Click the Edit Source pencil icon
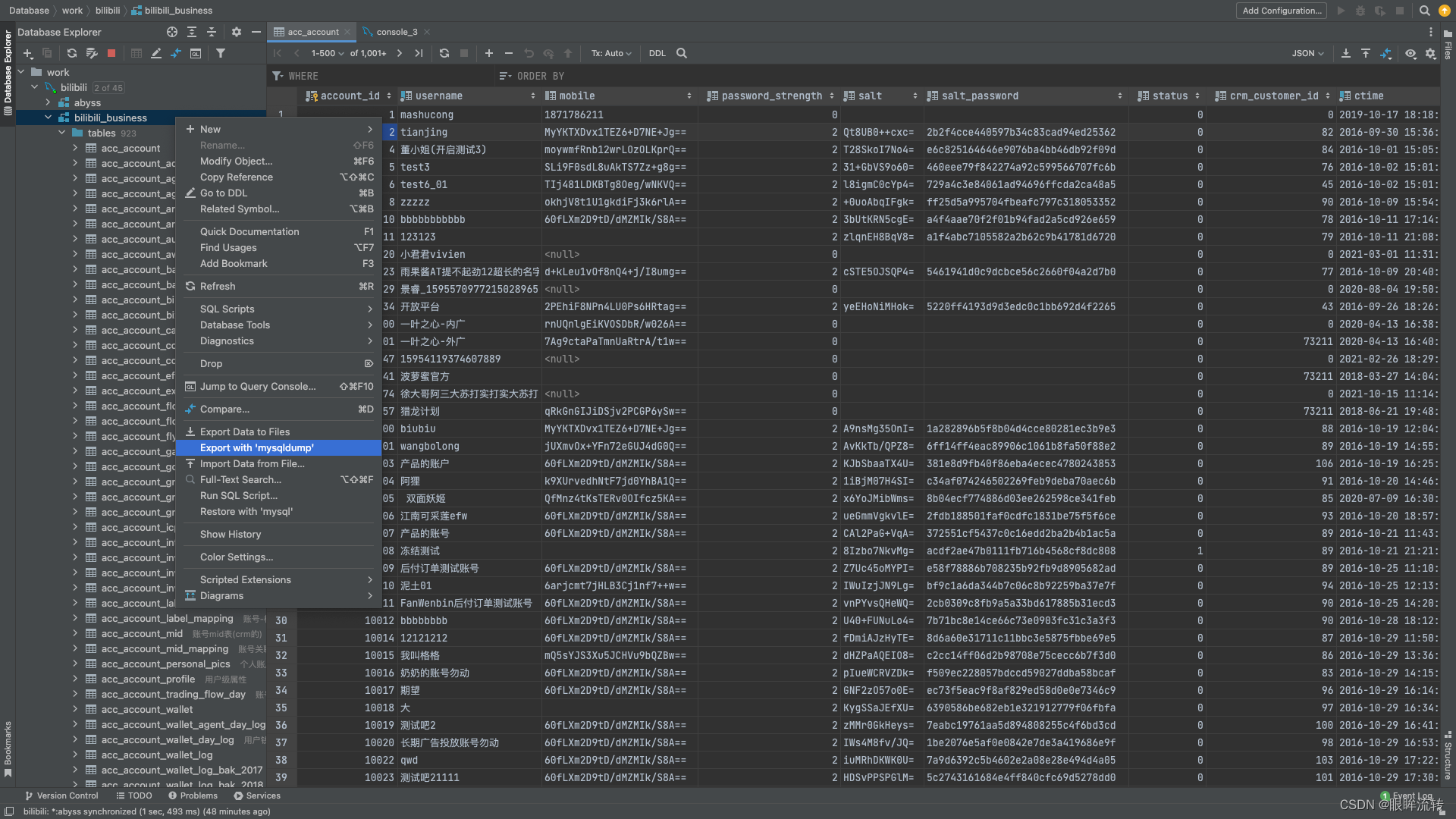1456x819 pixels. click(156, 54)
